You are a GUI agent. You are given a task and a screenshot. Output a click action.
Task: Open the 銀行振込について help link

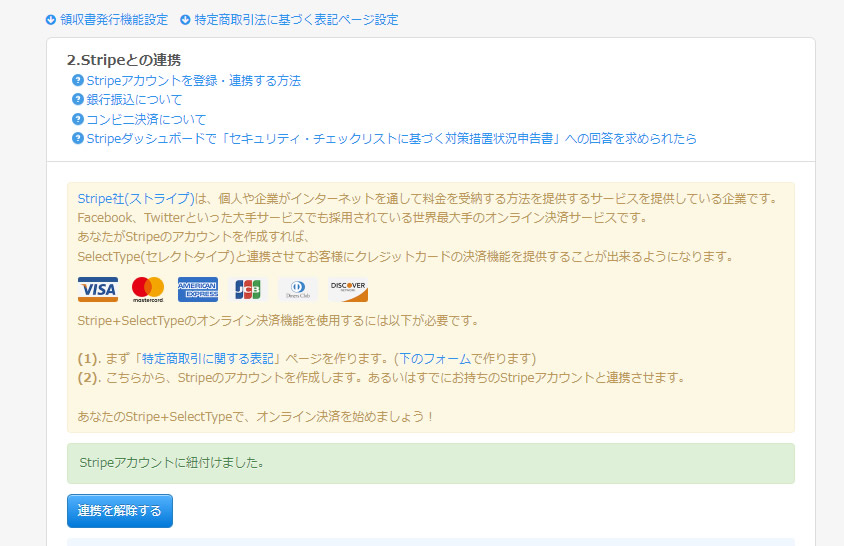click(x=134, y=100)
